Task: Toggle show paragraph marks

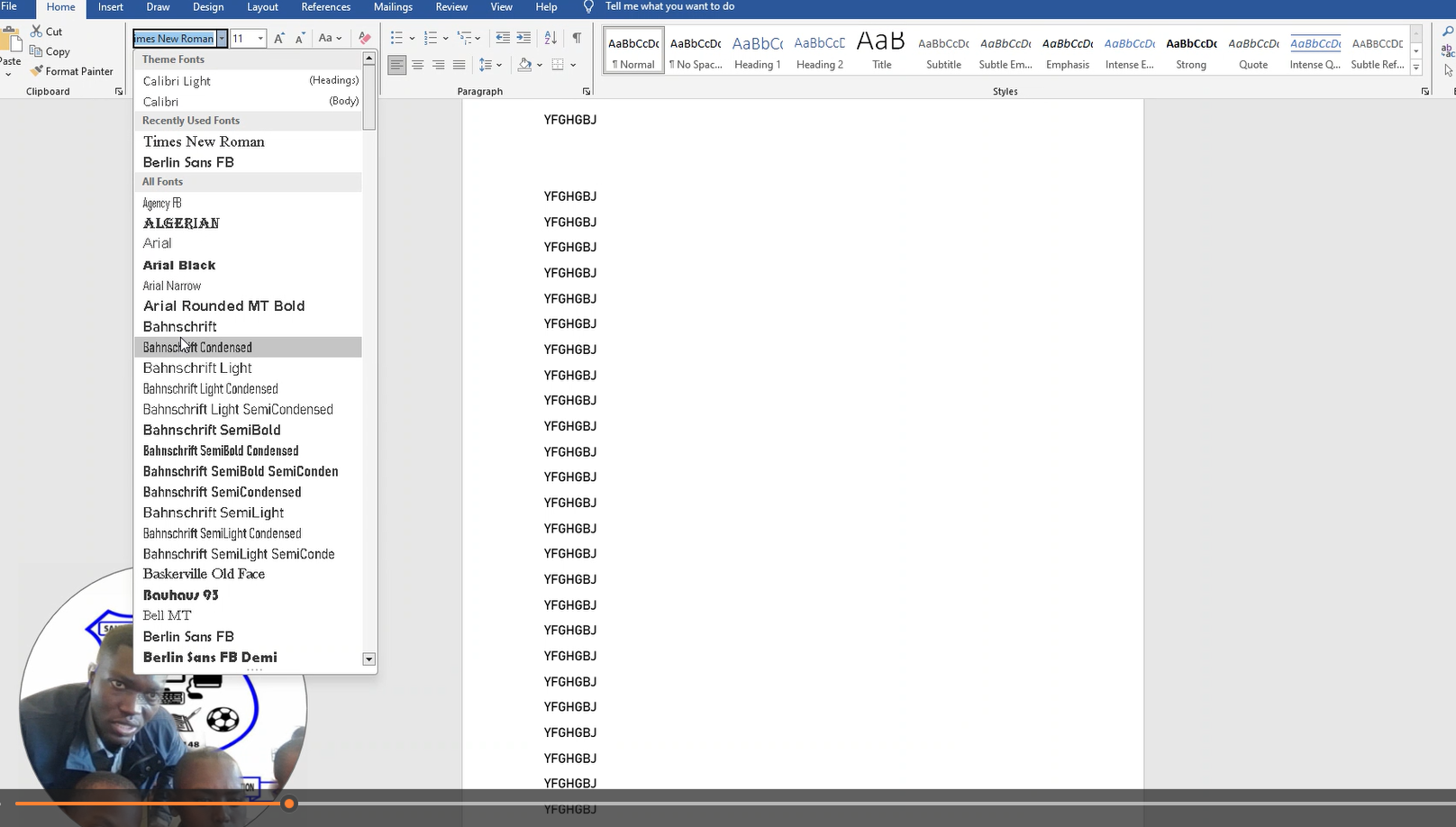Action: (x=577, y=38)
